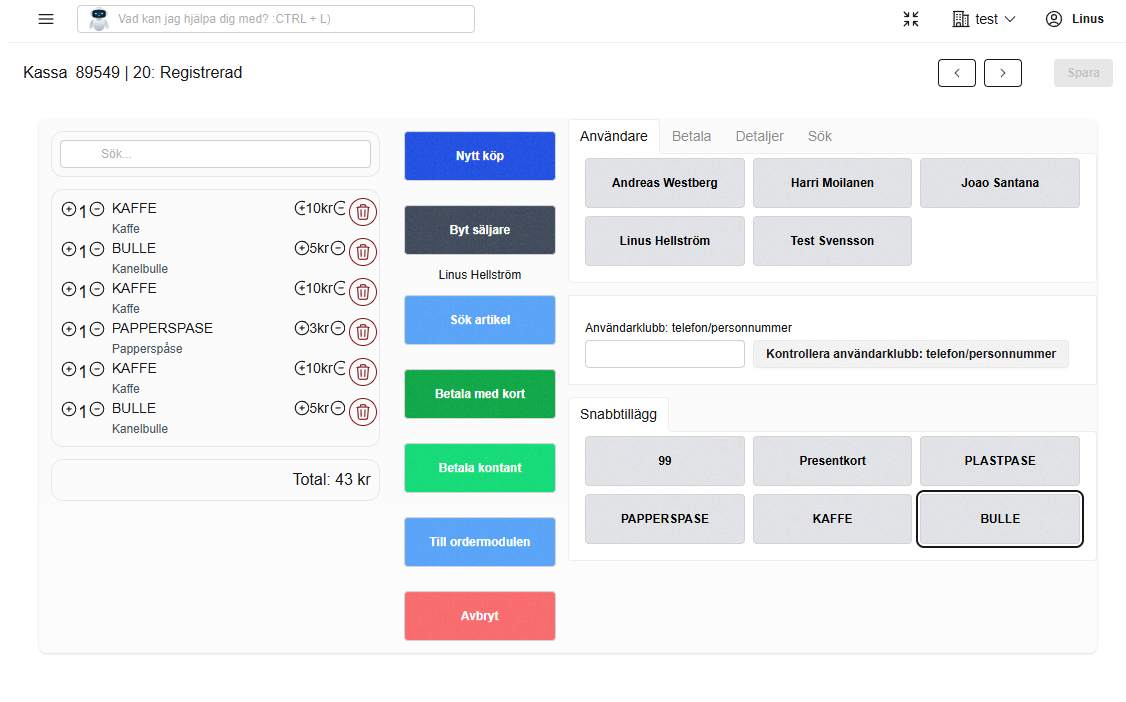The height and width of the screenshot is (702, 1126).
Task: Open the Linus user account menu
Action: click(x=1074, y=19)
